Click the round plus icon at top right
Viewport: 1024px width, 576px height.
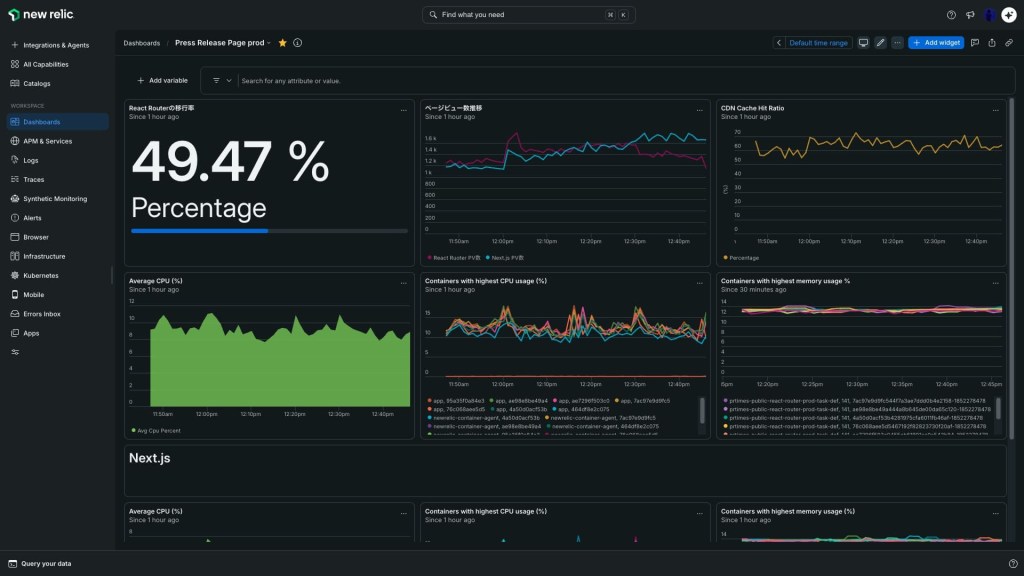(1009, 14)
